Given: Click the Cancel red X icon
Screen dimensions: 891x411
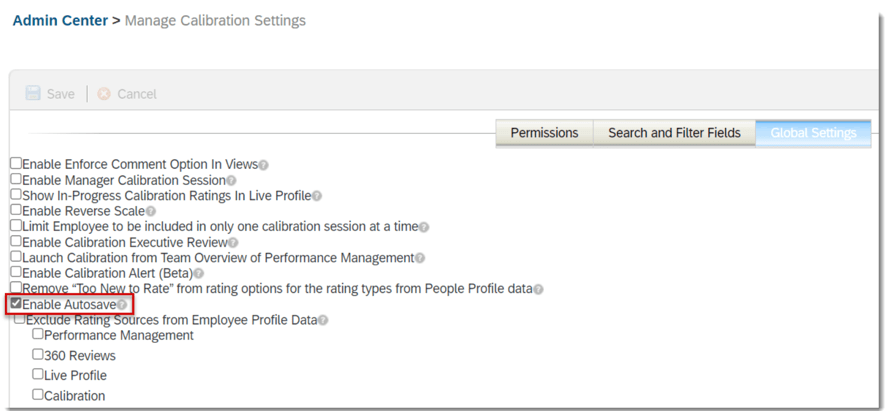Looking at the screenshot, I should (x=104, y=94).
